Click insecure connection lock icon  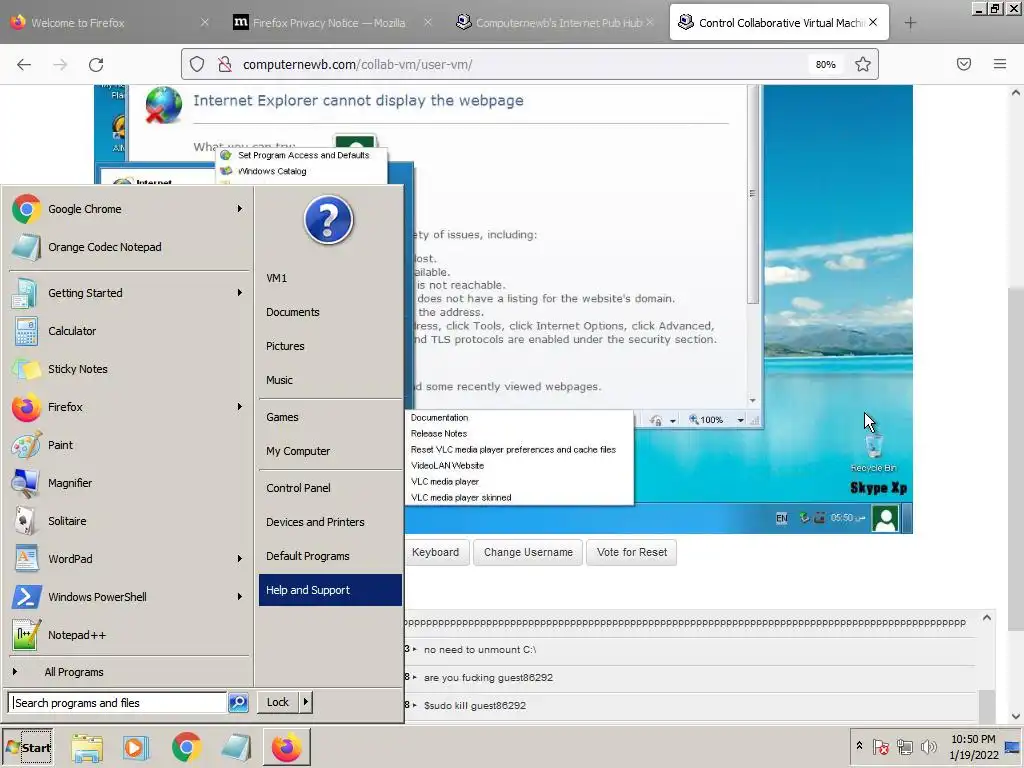[225, 64]
